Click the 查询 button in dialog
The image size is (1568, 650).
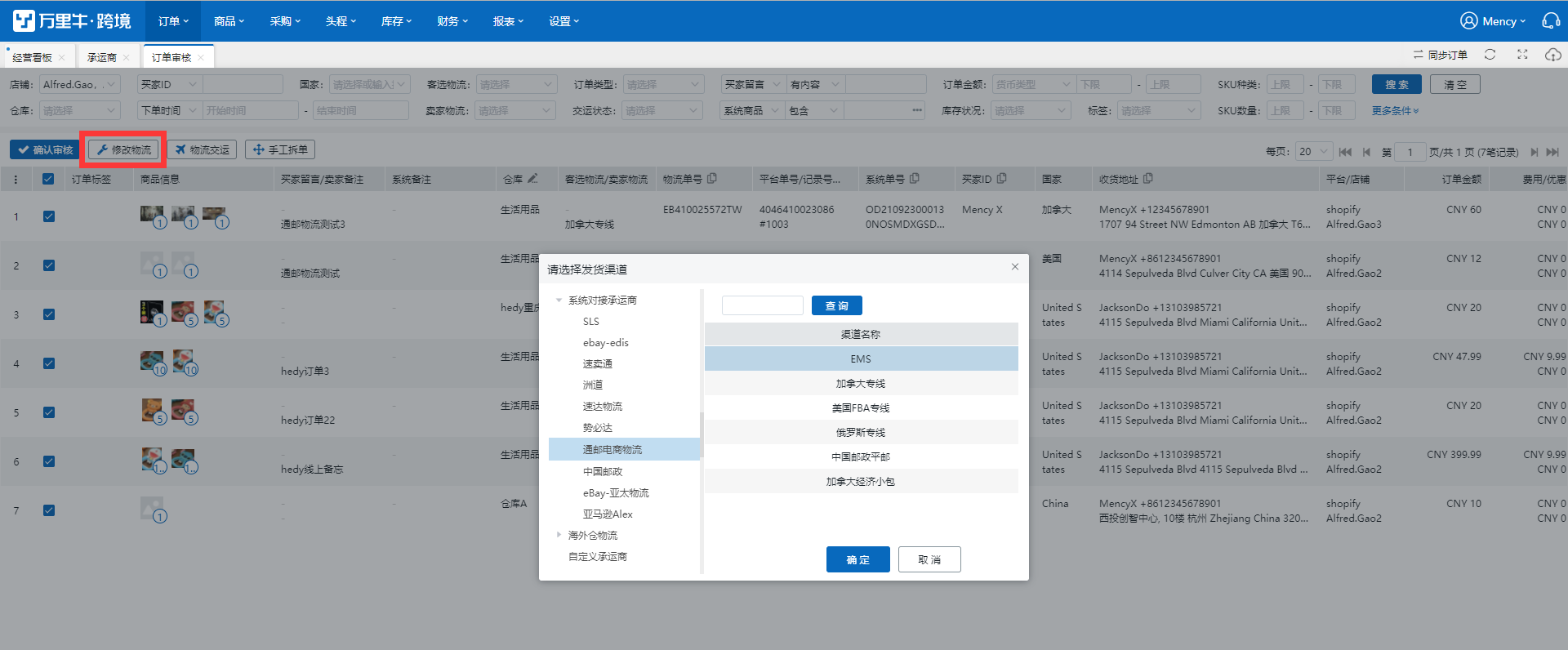(837, 305)
